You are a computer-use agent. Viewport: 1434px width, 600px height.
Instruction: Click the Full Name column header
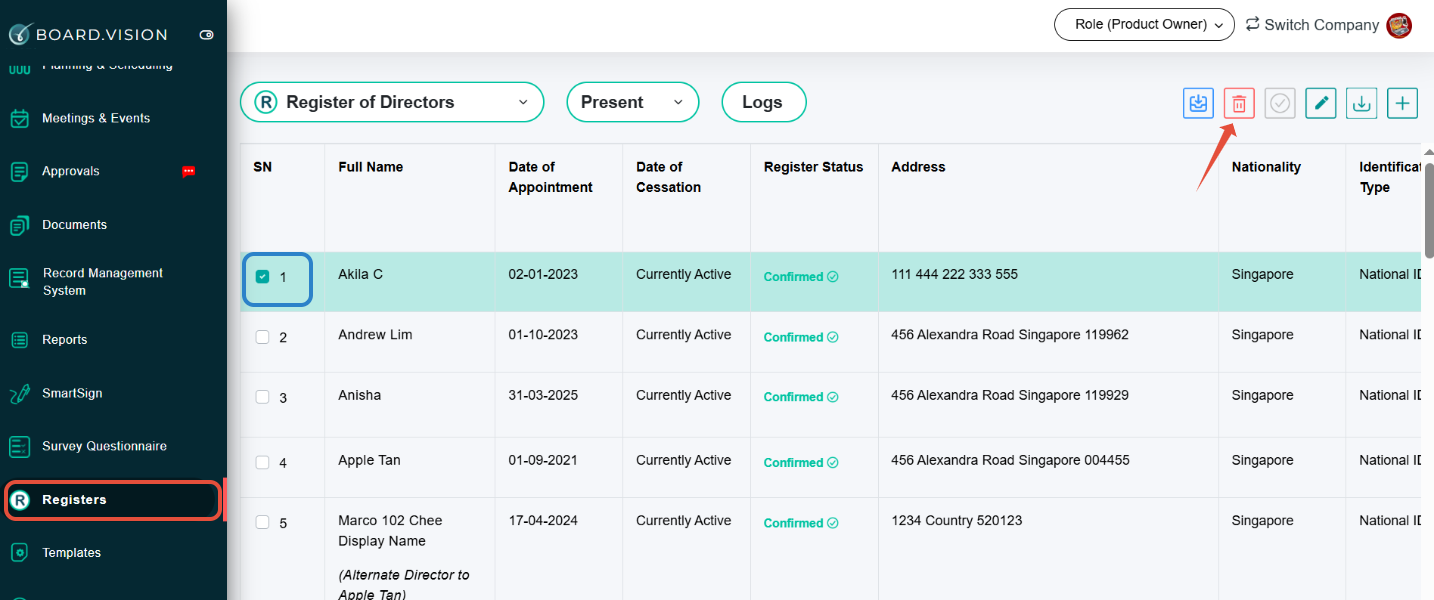pyautogui.click(x=371, y=167)
